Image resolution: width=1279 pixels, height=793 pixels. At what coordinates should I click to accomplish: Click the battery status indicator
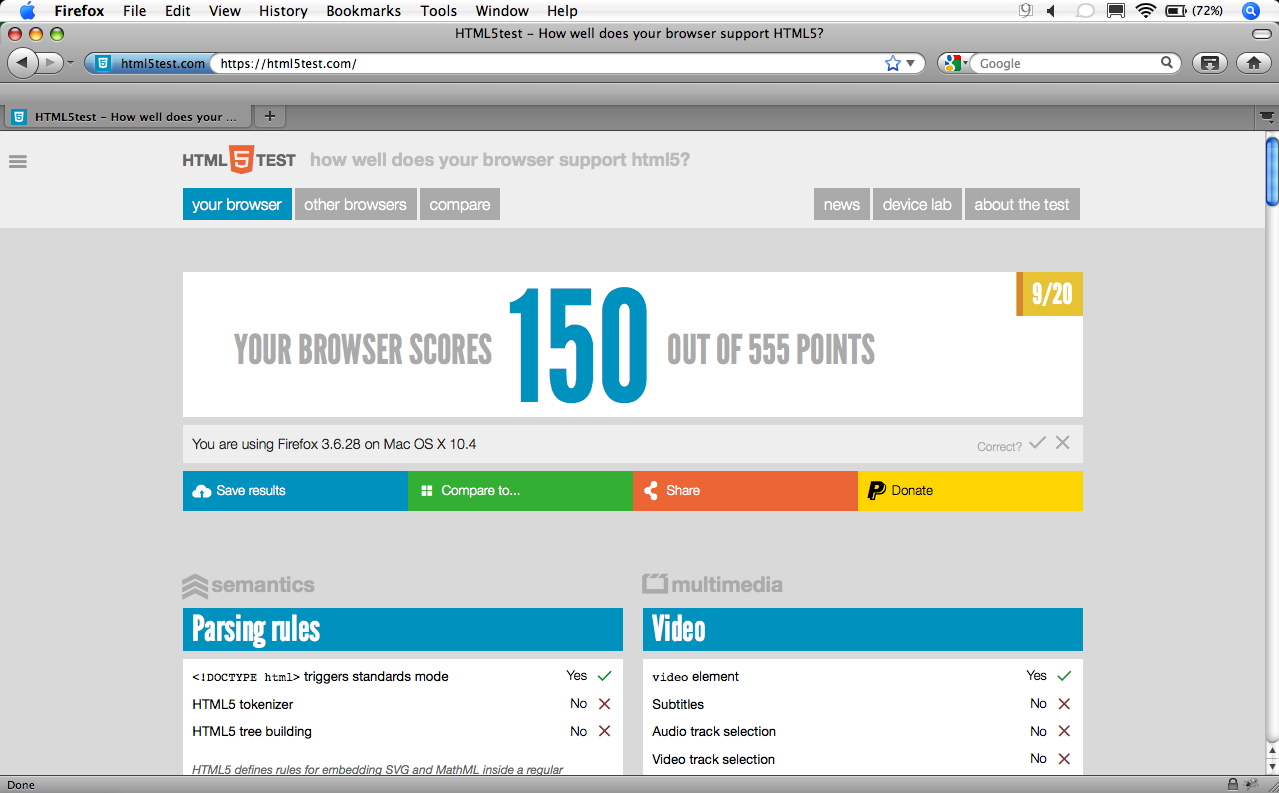pos(1194,11)
